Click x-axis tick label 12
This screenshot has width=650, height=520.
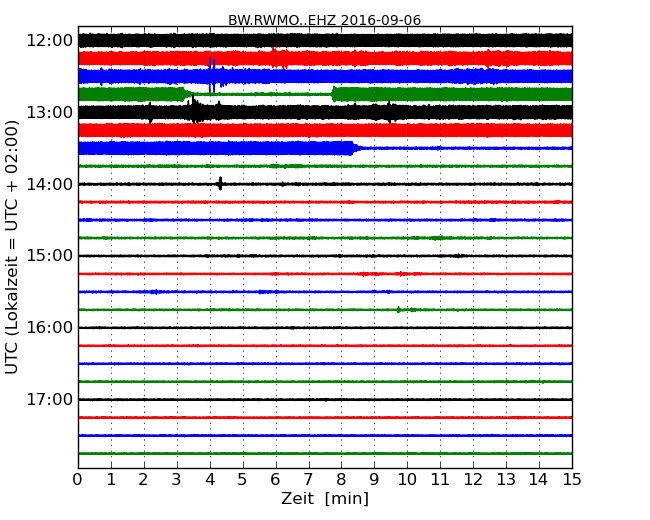(473, 480)
